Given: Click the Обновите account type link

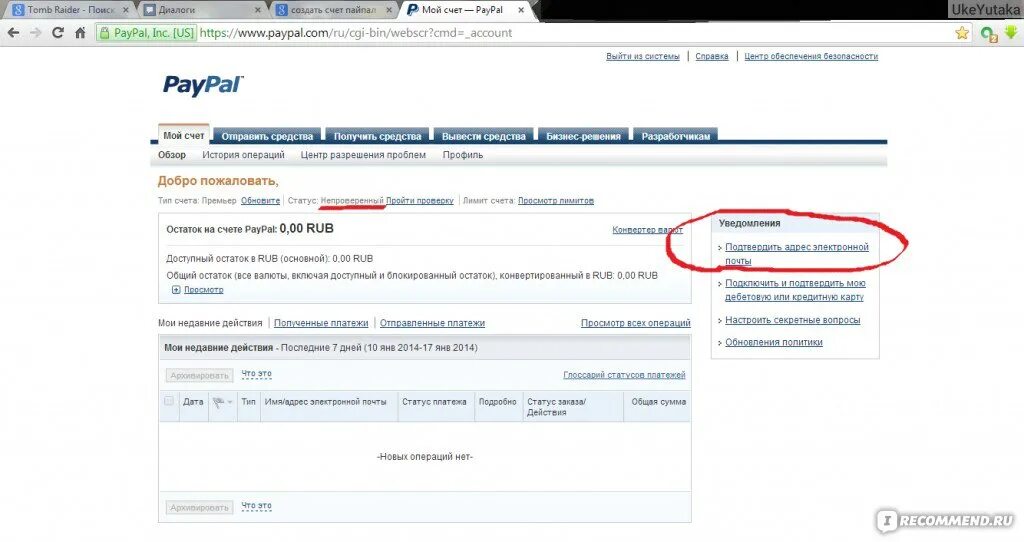Looking at the screenshot, I should (260, 200).
